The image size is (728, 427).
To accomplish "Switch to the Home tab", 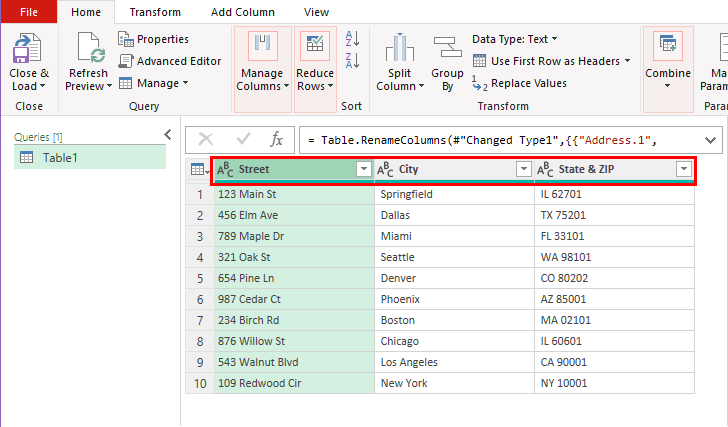I will tap(86, 12).
